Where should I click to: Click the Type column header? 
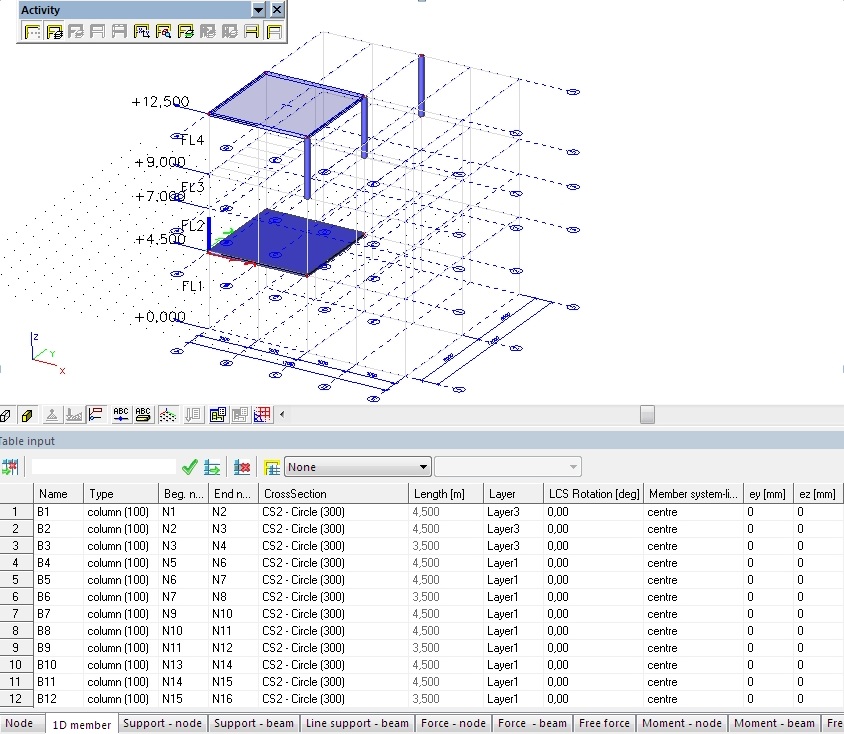121,493
